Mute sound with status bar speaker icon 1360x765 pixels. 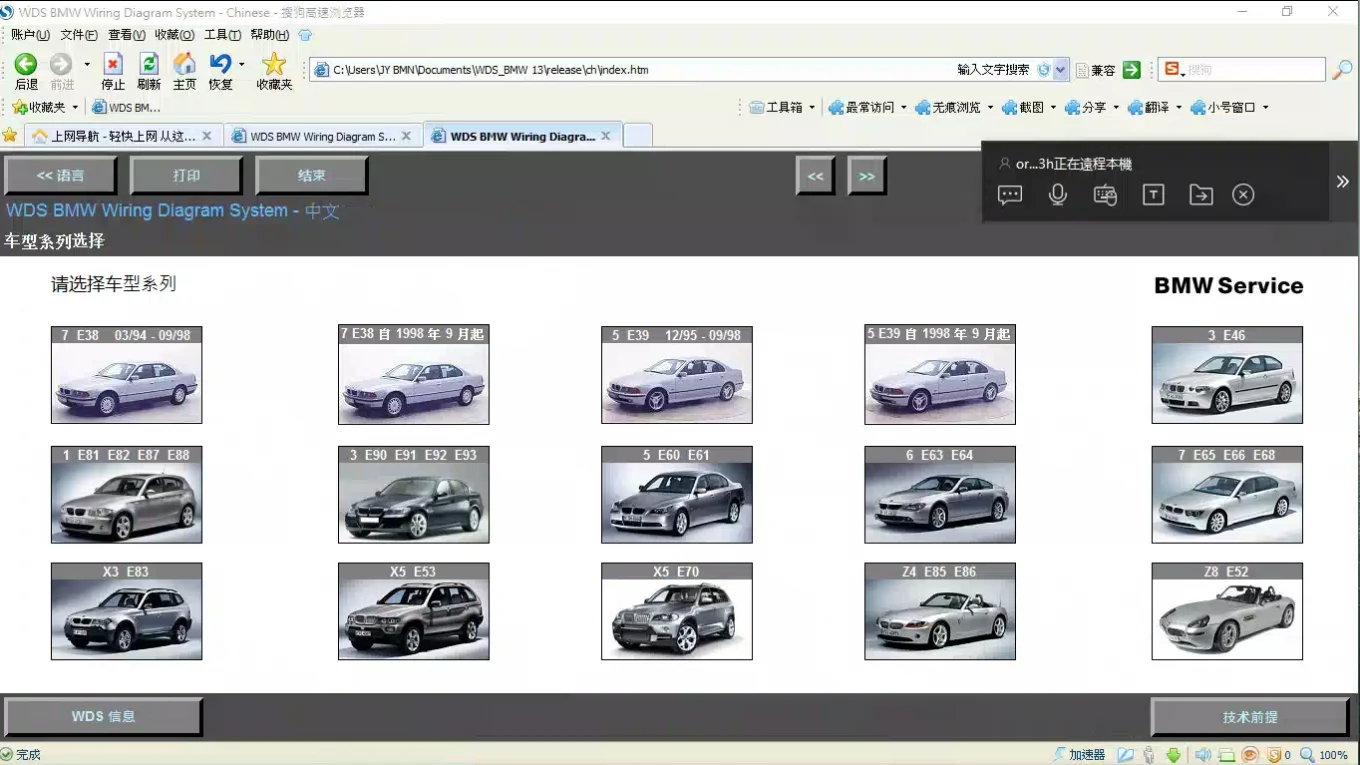point(1203,755)
